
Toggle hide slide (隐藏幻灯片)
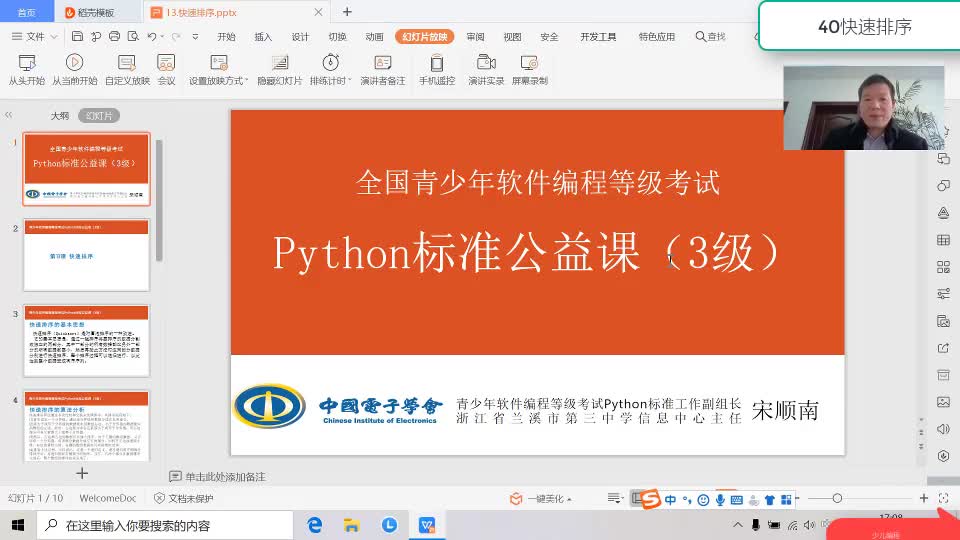point(280,70)
